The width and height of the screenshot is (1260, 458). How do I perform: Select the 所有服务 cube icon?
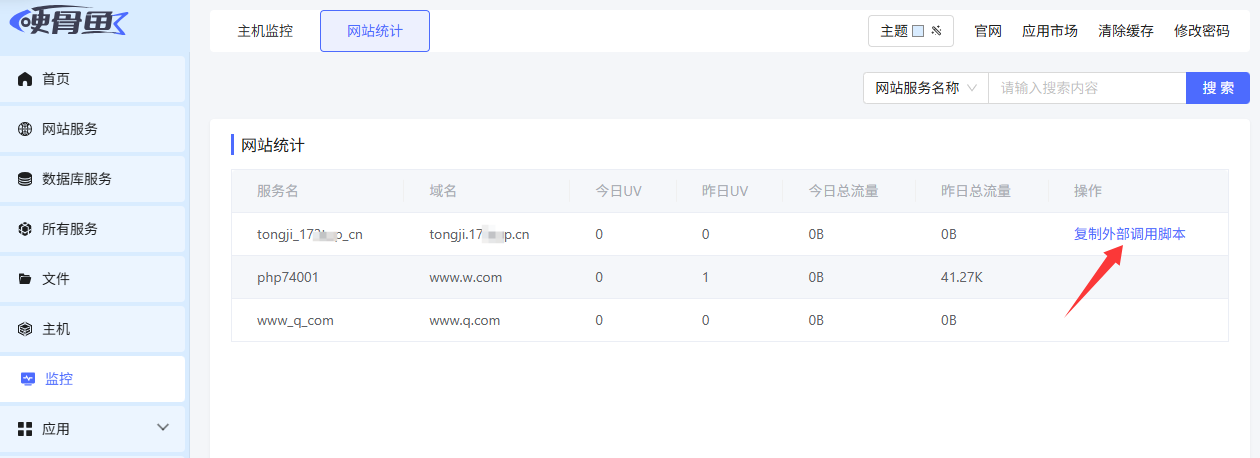coord(25,229)
